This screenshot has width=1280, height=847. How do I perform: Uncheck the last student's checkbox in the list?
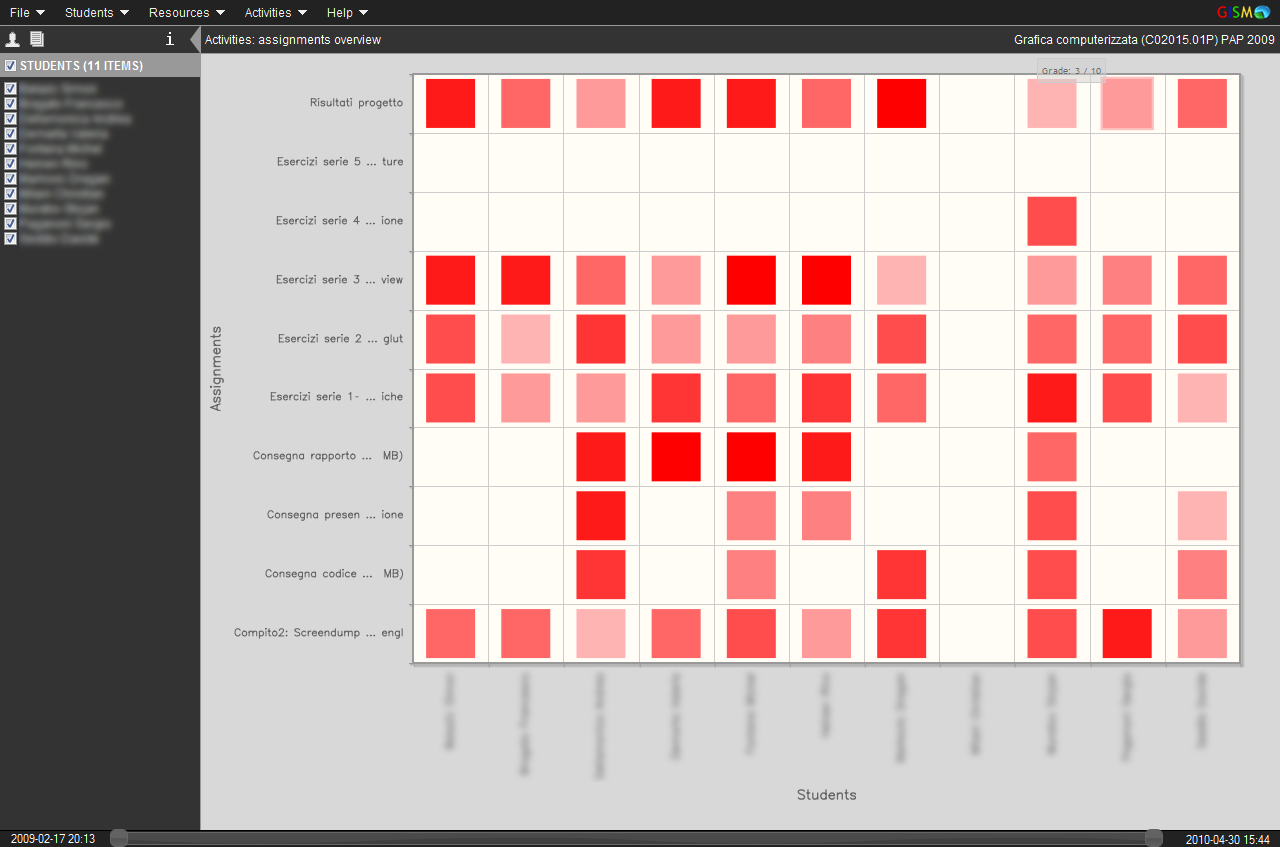coord(10,239)
